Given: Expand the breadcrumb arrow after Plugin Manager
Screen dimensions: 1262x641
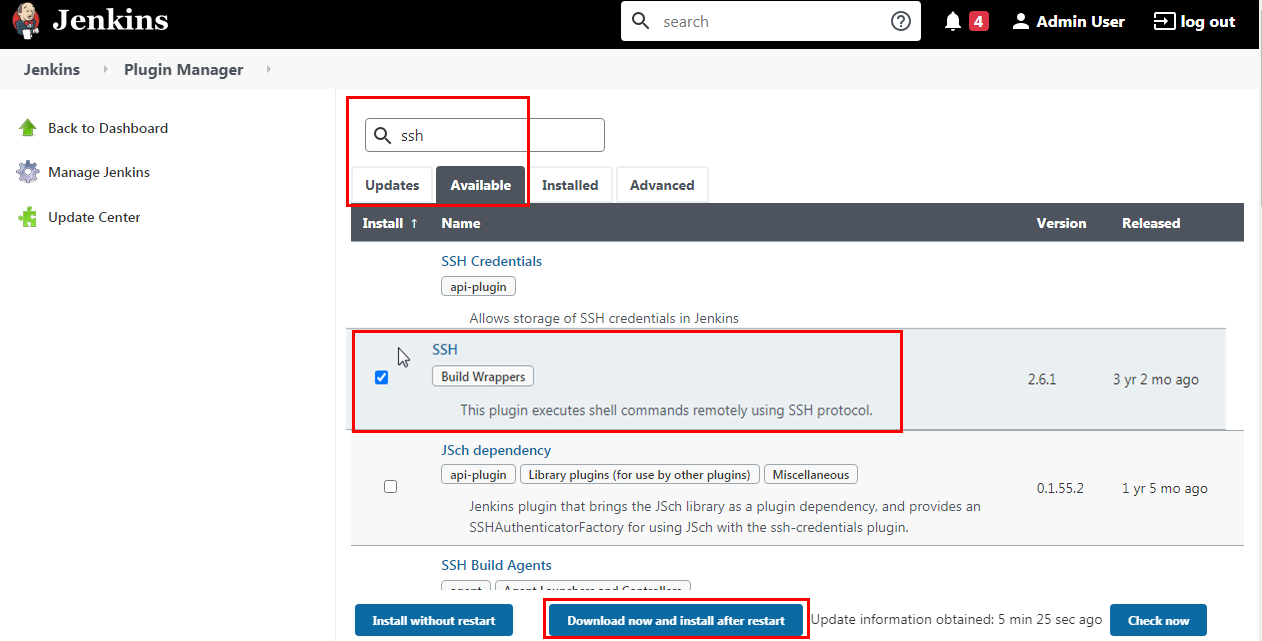Looking at the screenshot, I should coord(268,70).
